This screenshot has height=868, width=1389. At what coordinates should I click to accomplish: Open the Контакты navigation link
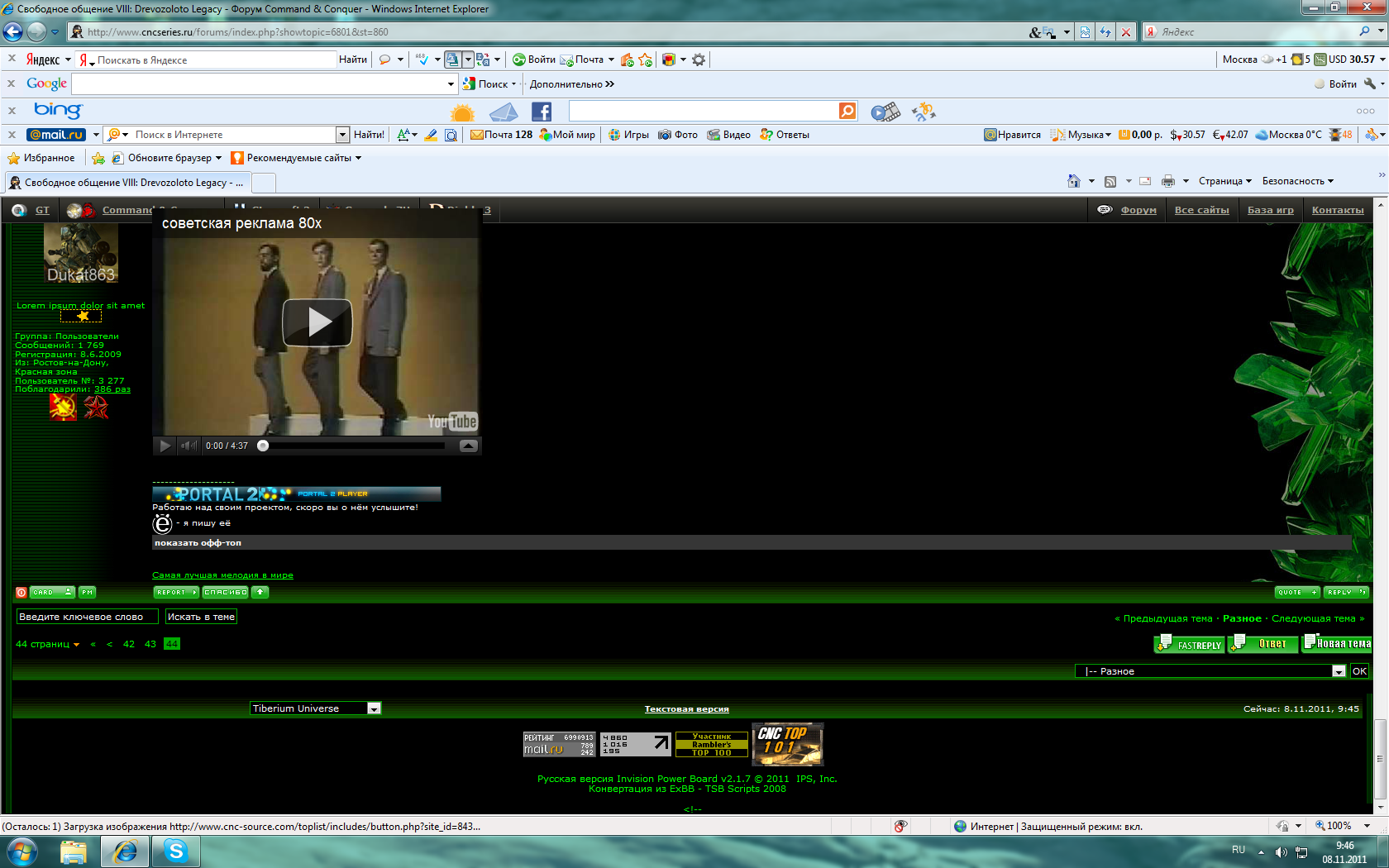point(1338,210)
